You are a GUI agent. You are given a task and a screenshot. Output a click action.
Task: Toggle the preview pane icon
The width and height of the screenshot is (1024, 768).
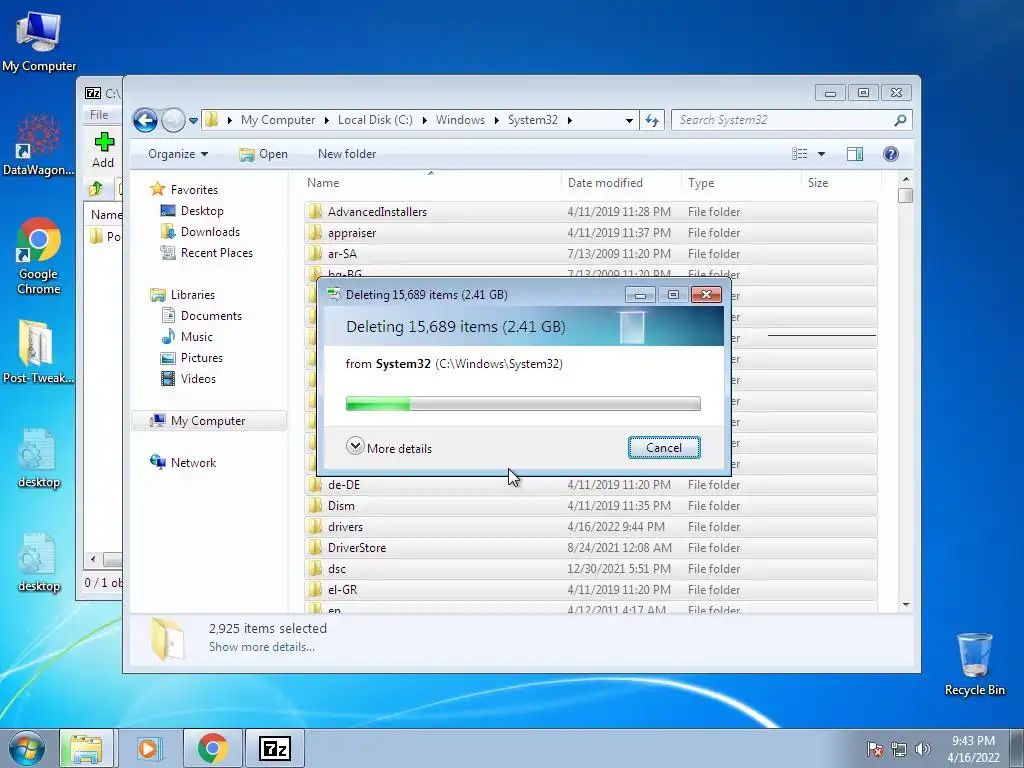pyautogui.click(x=855, y=154)
